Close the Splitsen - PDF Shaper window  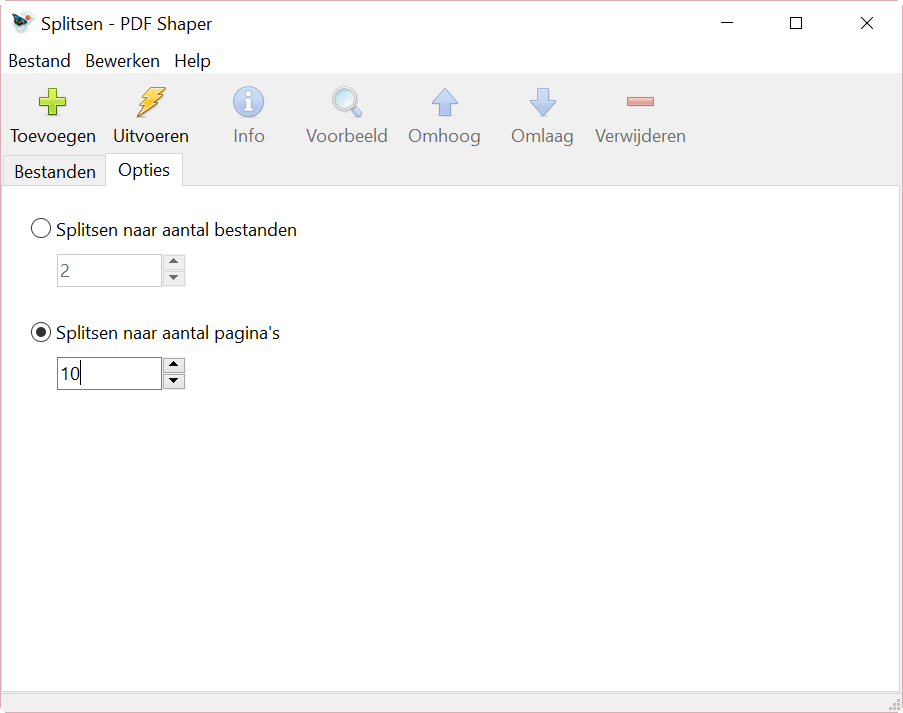[x=867, y=23]
